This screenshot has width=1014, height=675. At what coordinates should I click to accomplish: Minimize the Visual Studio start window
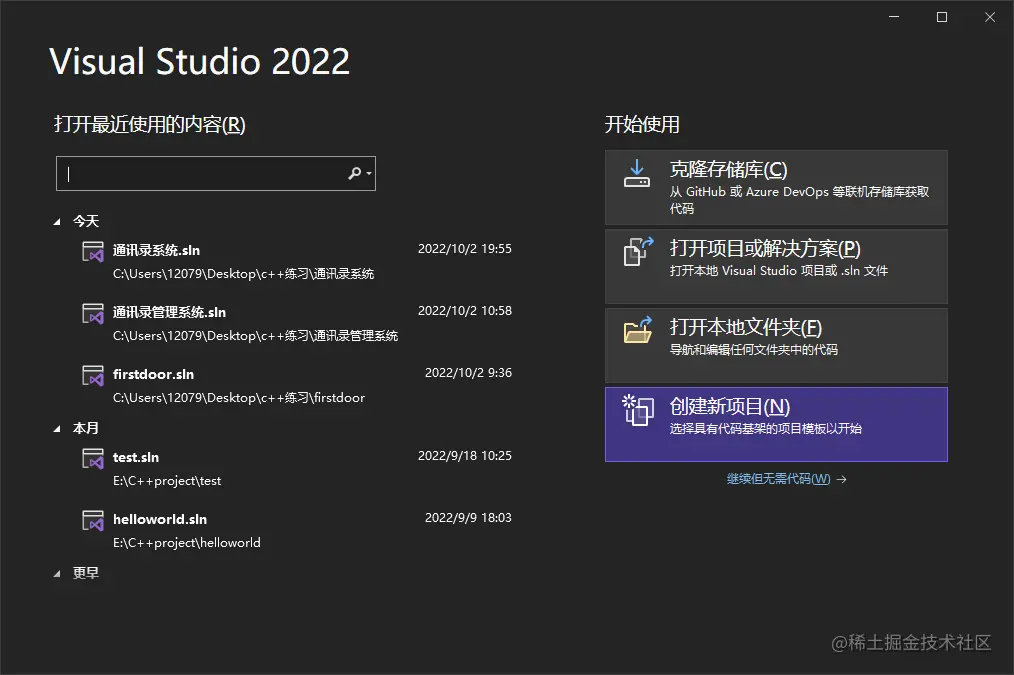point(894,17)
